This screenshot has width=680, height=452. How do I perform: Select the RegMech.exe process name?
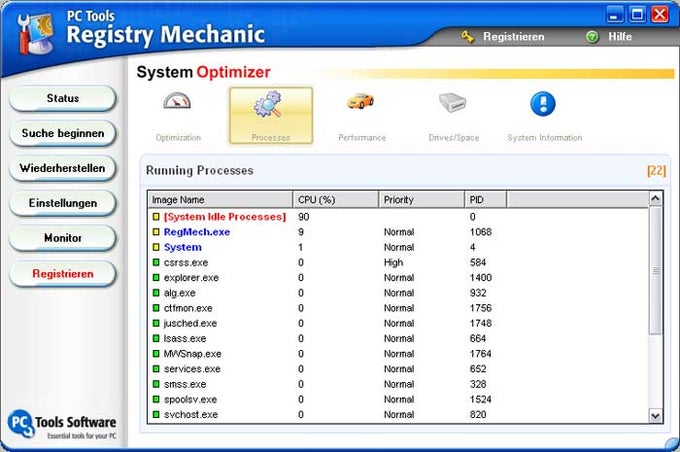coord(197,232)
